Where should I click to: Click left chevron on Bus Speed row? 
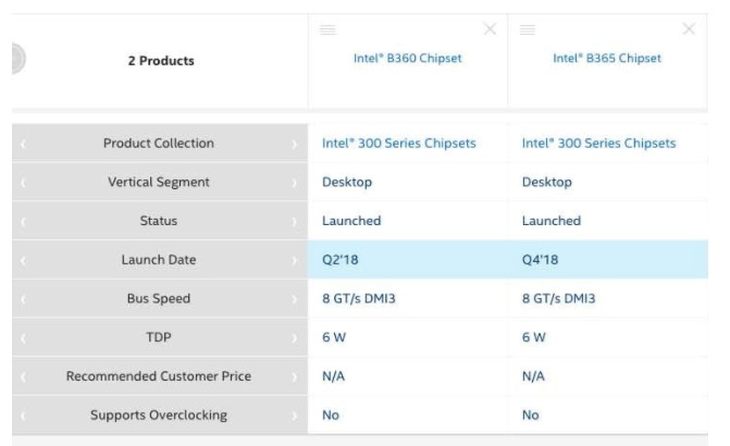[23, 299]
